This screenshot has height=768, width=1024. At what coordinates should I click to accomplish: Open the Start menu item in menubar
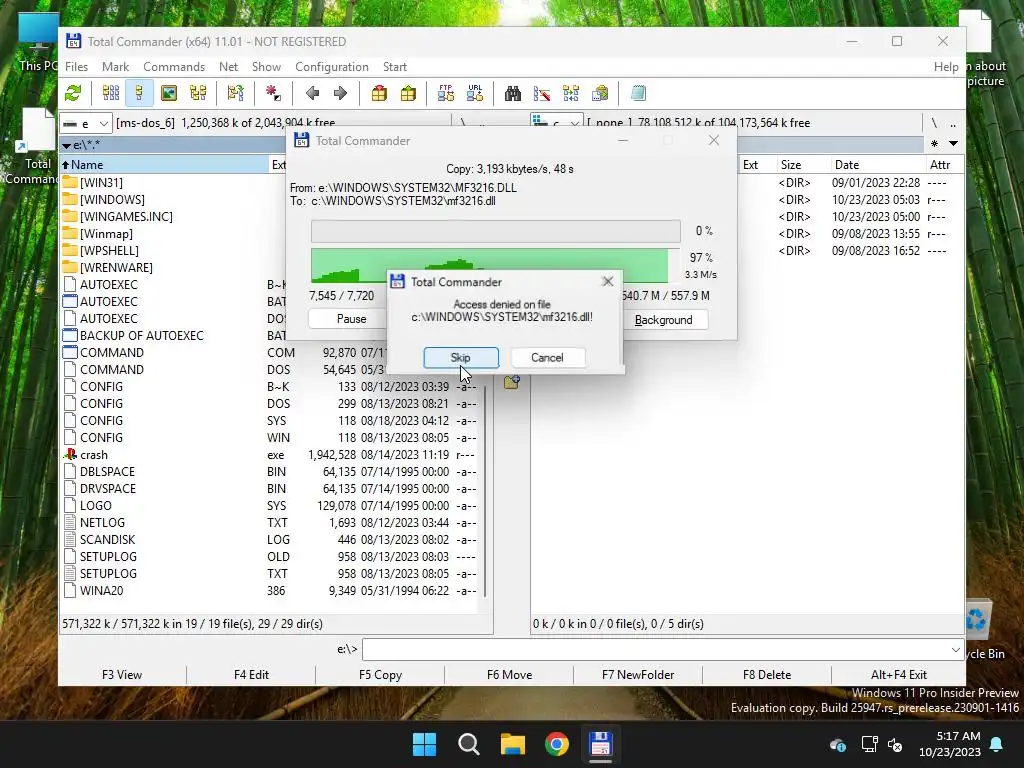[x=394, y=67]
